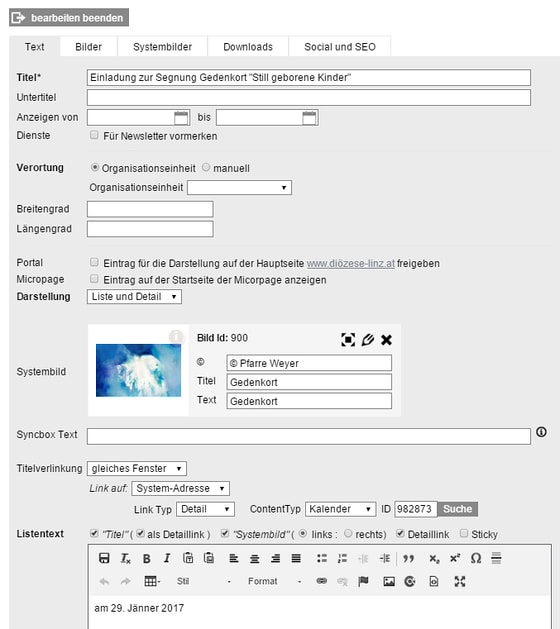Viewport: 560px width, 629px height.
Task: Select the links radio option
Action: [303, 533]
